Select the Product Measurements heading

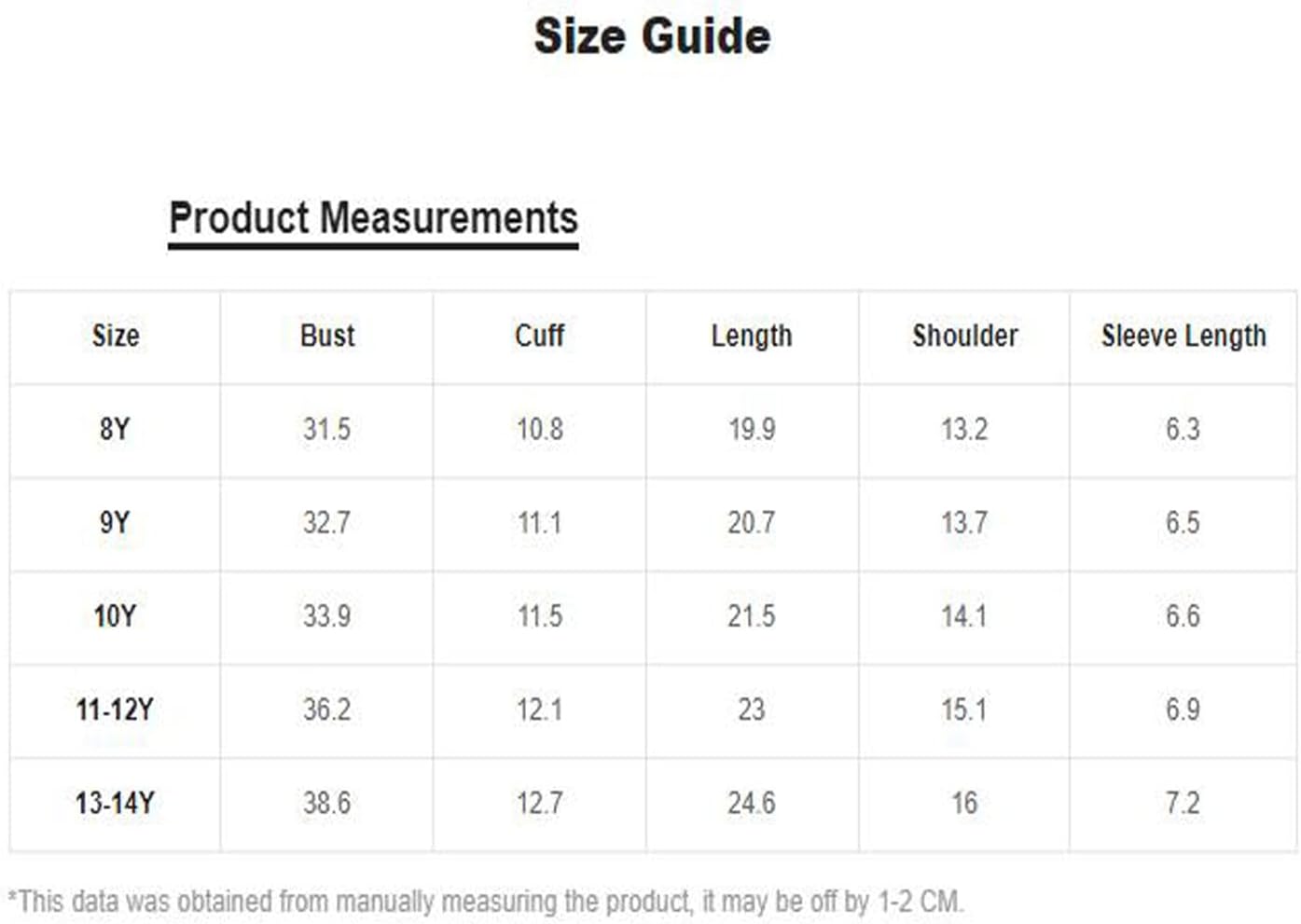pos(373,218)
